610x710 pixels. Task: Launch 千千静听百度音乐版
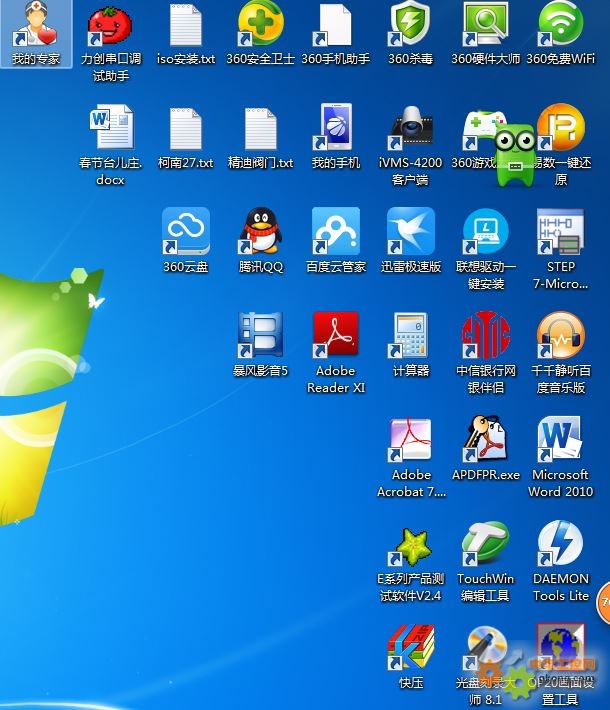(561, 335)
